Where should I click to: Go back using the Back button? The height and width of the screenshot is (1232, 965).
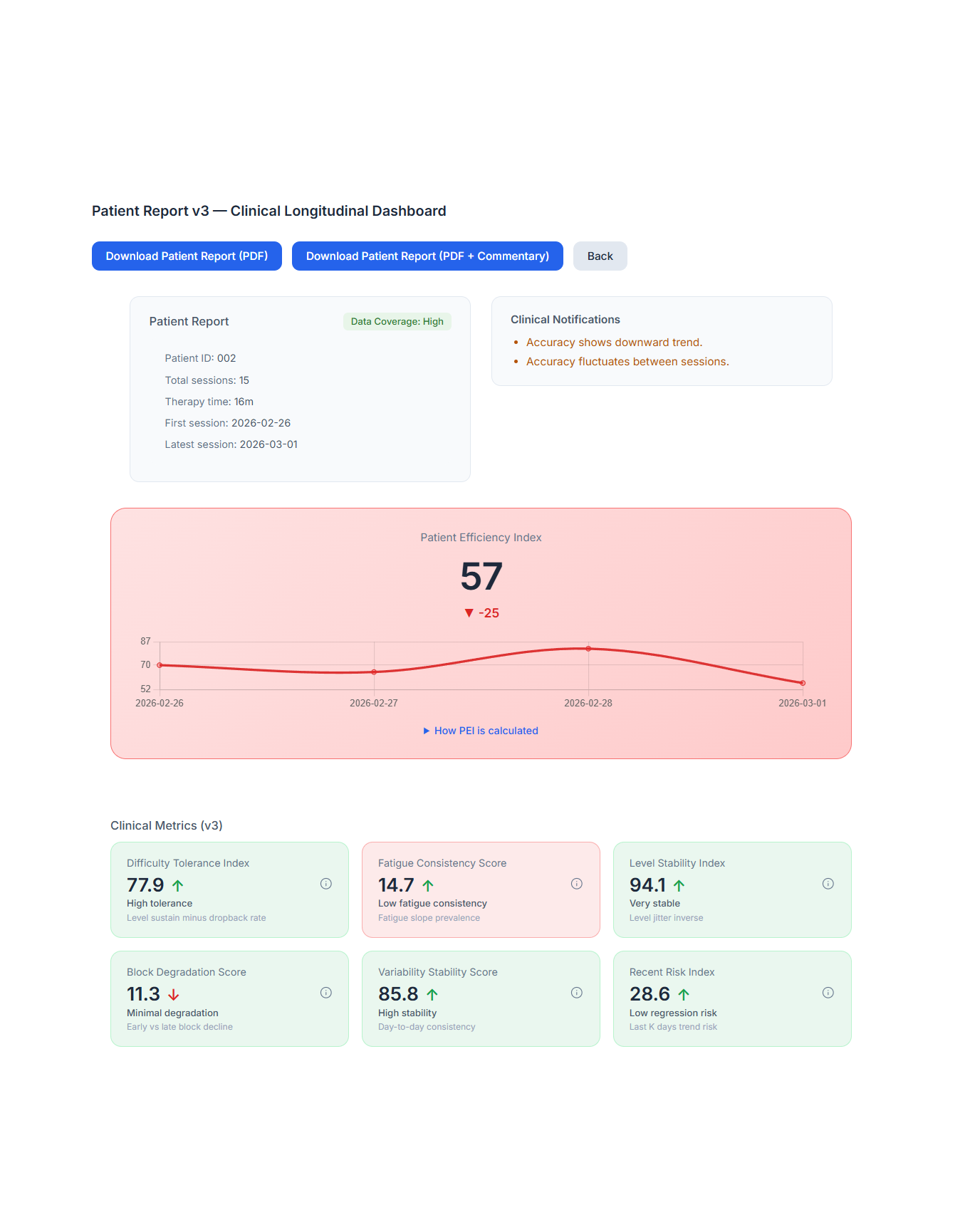click(600, 256)
